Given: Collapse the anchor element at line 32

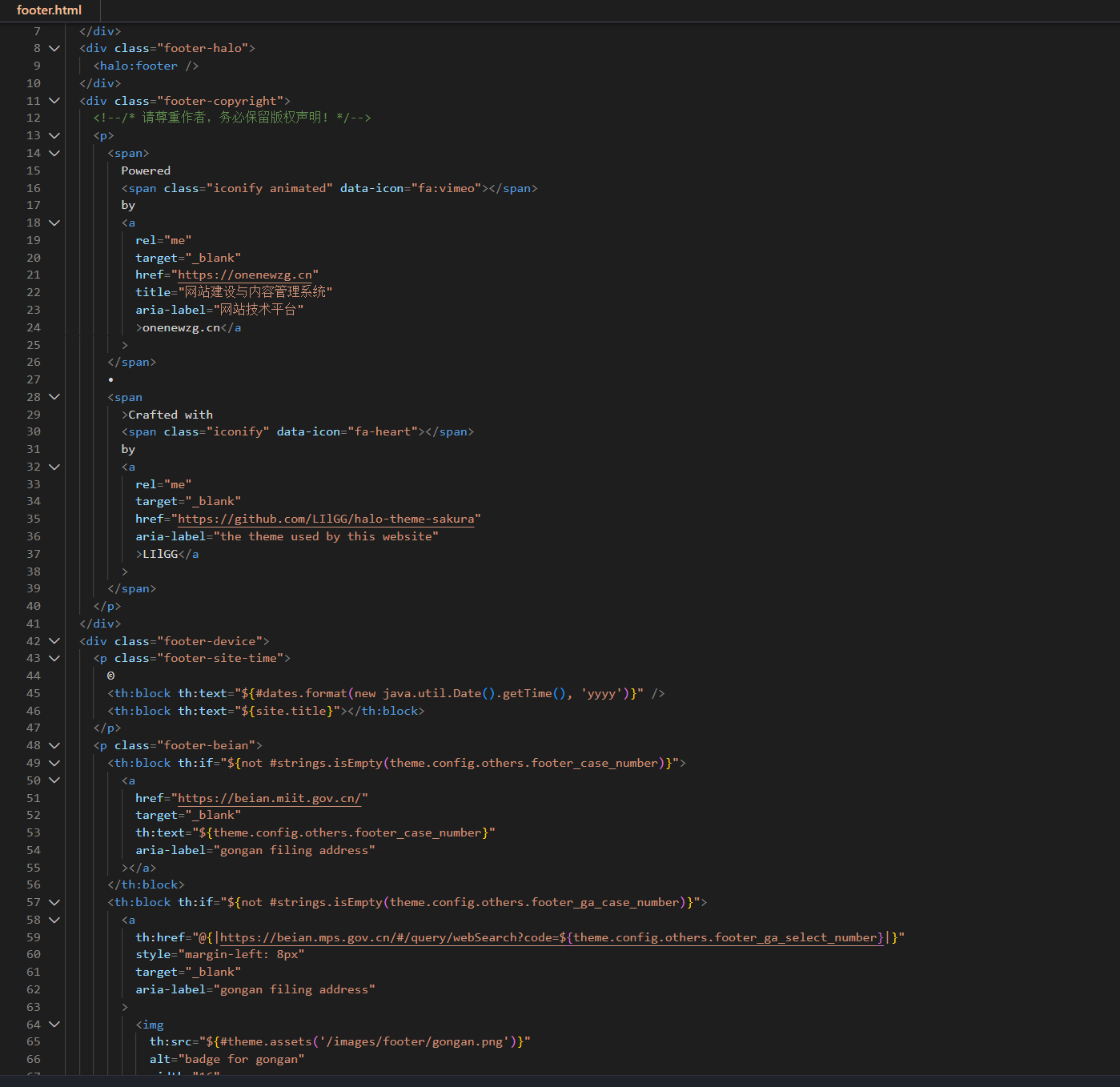Looking at the screenshot, I should 54,467.
